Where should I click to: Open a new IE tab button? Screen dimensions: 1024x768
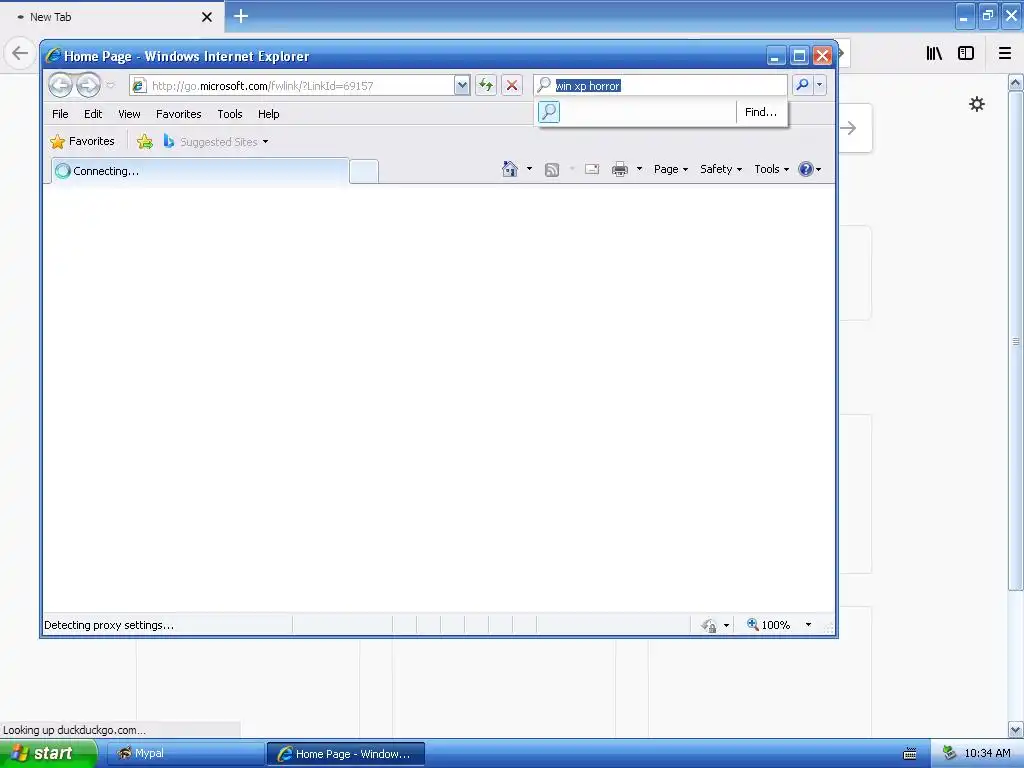(364, 172)
